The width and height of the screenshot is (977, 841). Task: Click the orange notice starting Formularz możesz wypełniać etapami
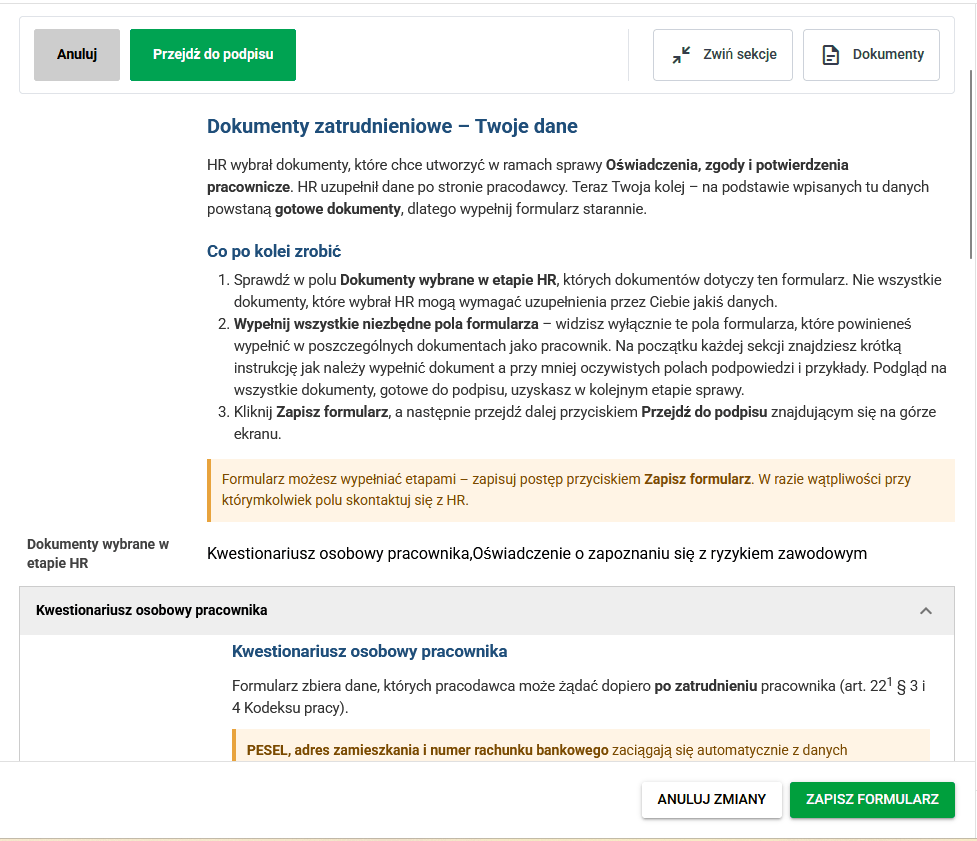[x=581, y=490]
